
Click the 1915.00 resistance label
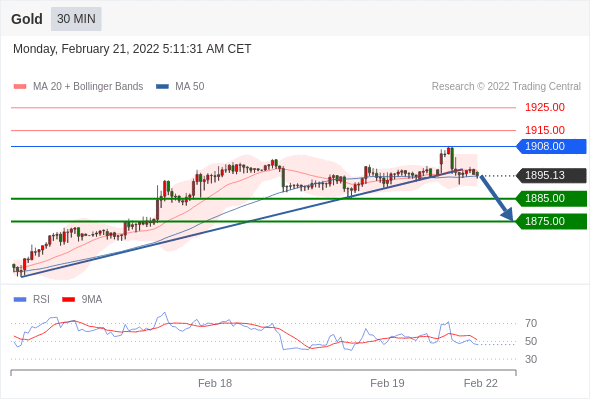[x=545, y=130]
